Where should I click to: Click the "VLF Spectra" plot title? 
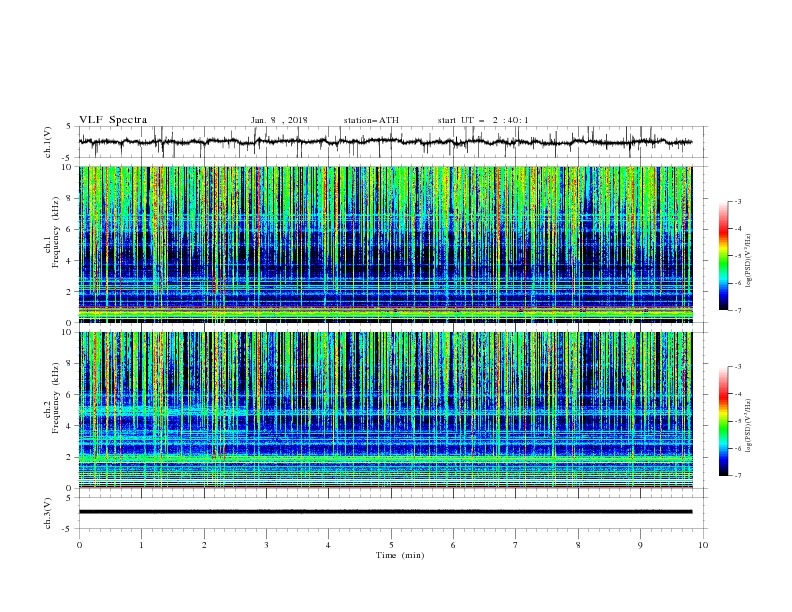[x=113, y=120]
